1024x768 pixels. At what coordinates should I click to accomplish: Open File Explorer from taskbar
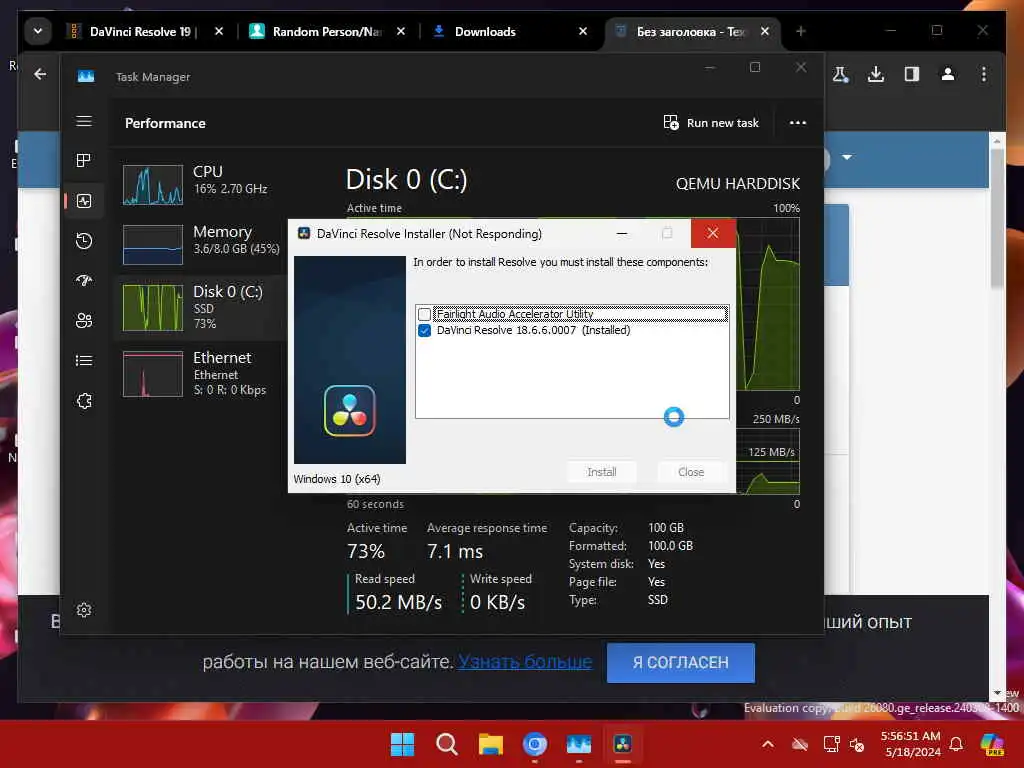tap(490, 744)
